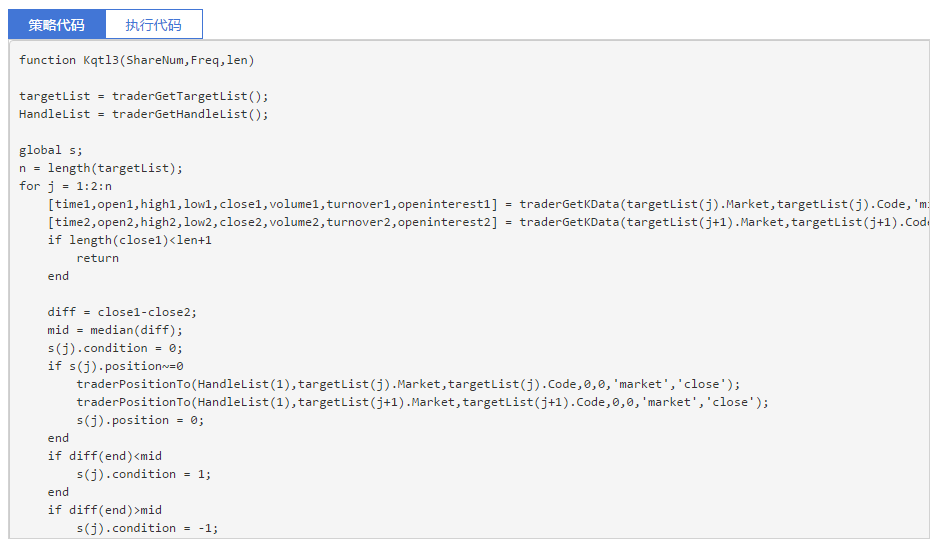The width and height of the screenshot is (942, 547).
Task: Switch to the 策略代码 tab
Action: point(56,25)
